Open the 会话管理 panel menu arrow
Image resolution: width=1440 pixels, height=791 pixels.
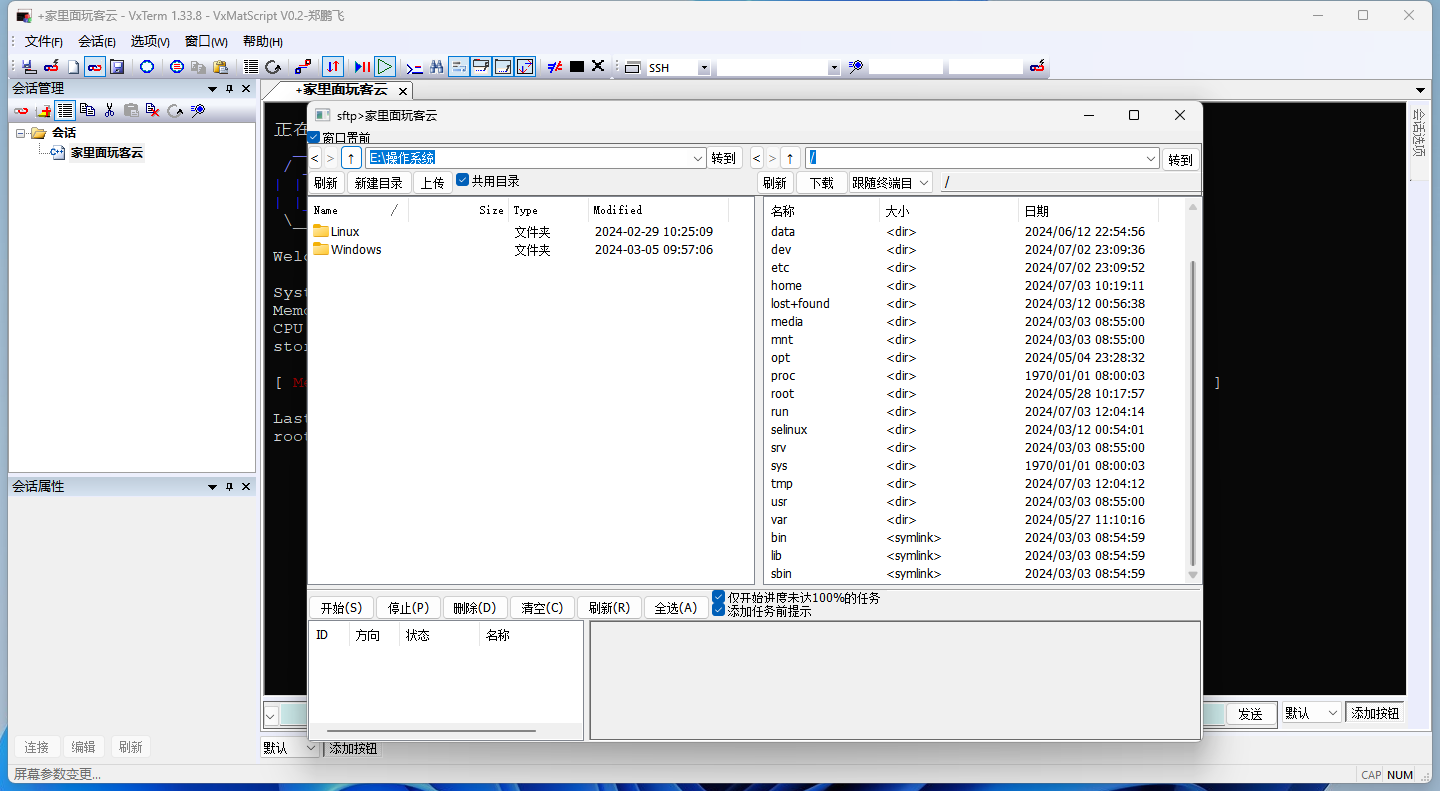212,89
